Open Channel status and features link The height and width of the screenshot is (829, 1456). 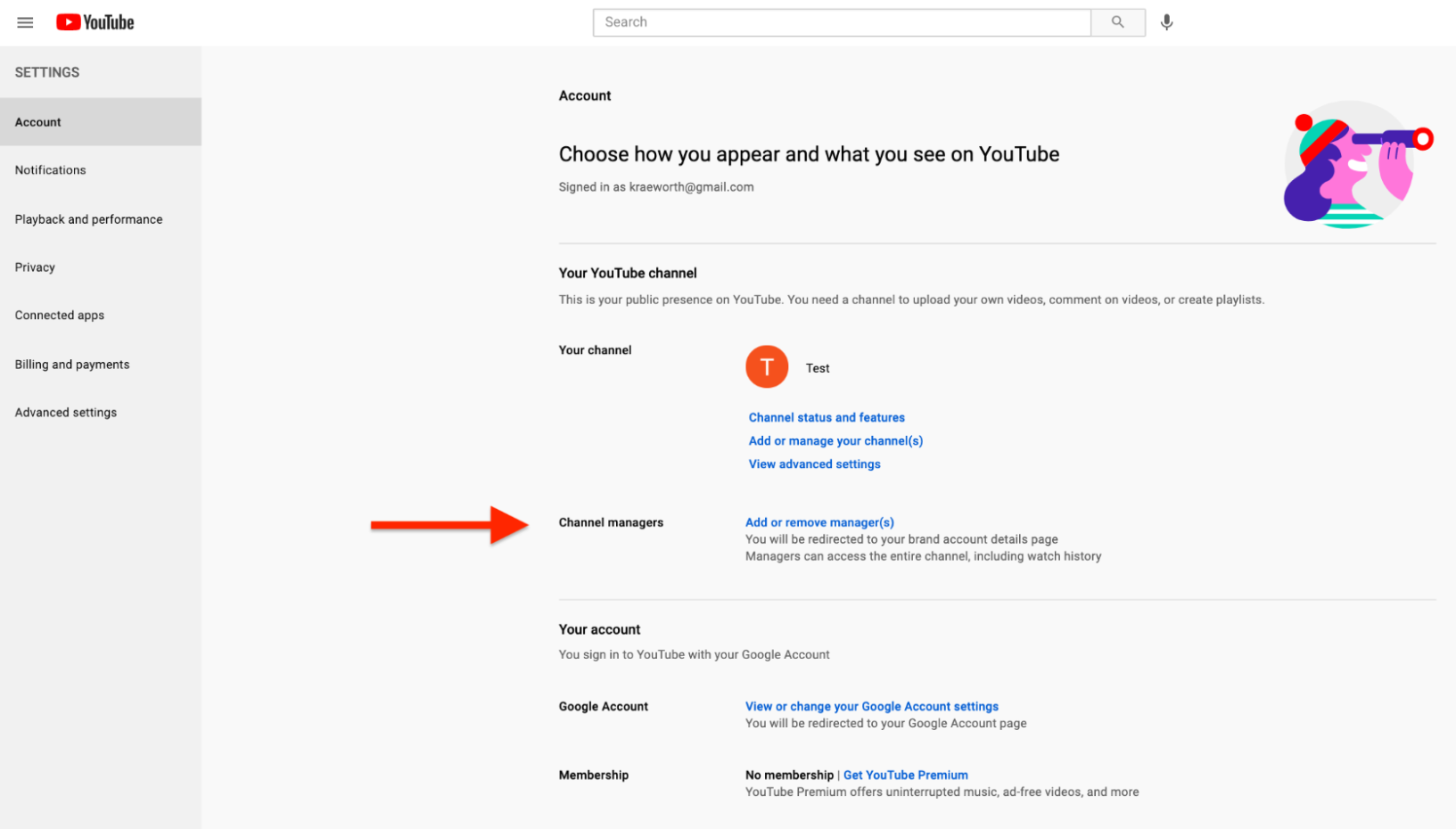point(827,417)
